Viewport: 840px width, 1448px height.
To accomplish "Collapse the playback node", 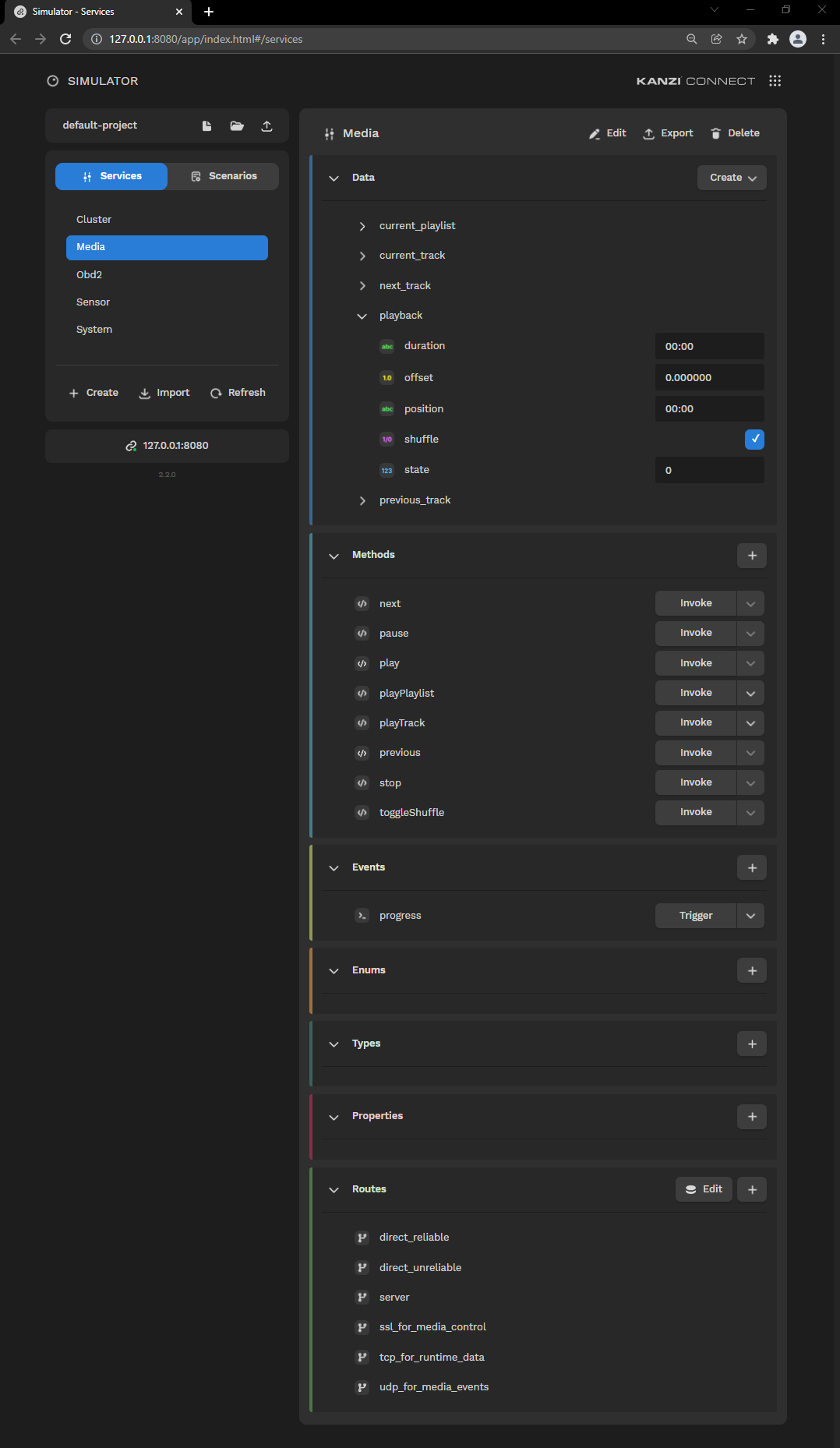I will 362,316.
